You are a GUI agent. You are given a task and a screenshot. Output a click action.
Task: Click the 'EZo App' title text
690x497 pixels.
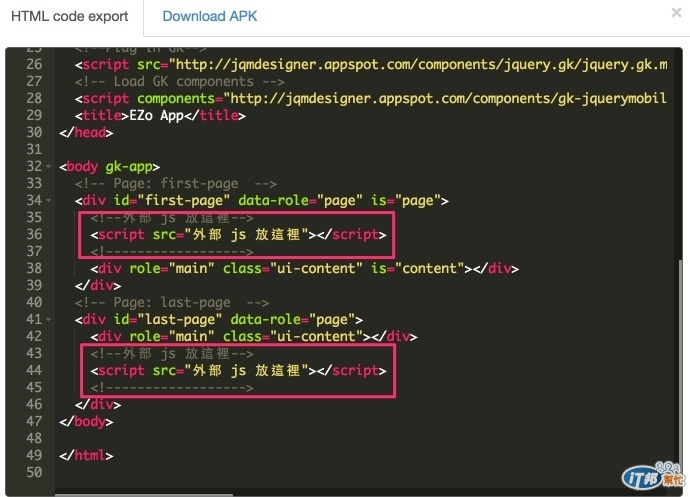click(156, 115)
